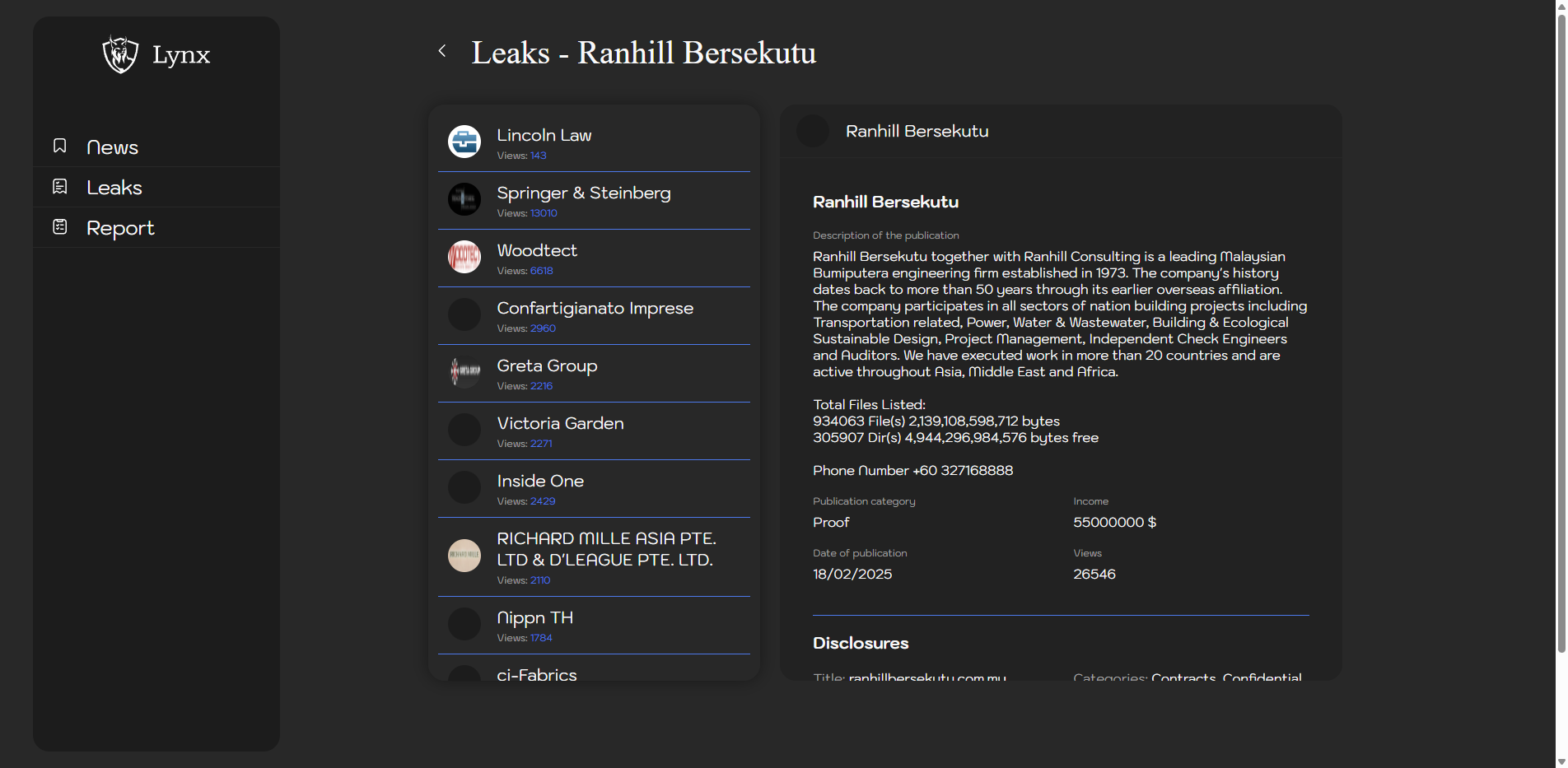Image resolution: width=1568 pixels, height=768 pixels.
Task: Click the Greta Group logo avatar
Action: (464, 372)
